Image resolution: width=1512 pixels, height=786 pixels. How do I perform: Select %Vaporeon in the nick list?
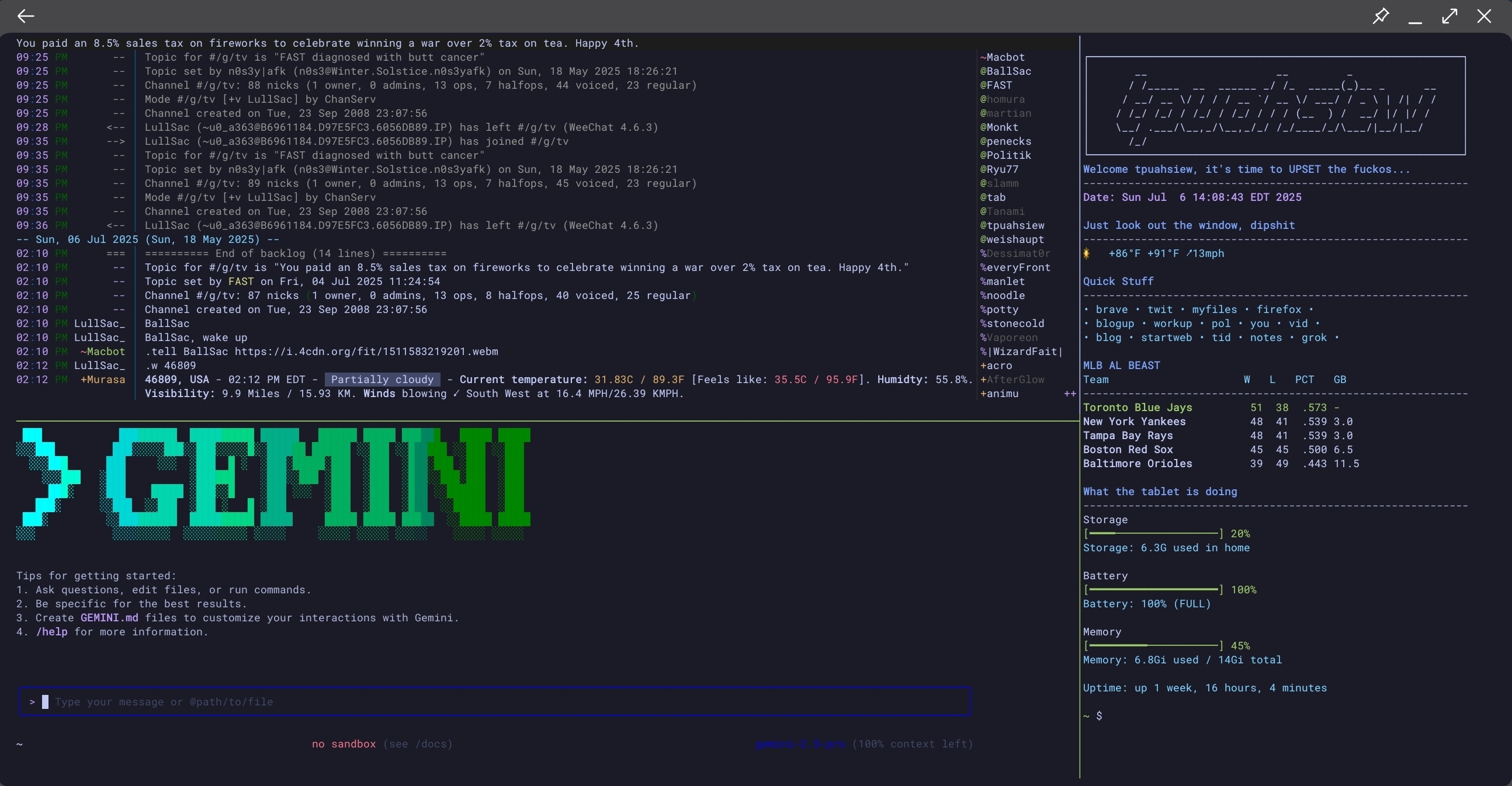pyautogui.click(x=1009, y=338)
